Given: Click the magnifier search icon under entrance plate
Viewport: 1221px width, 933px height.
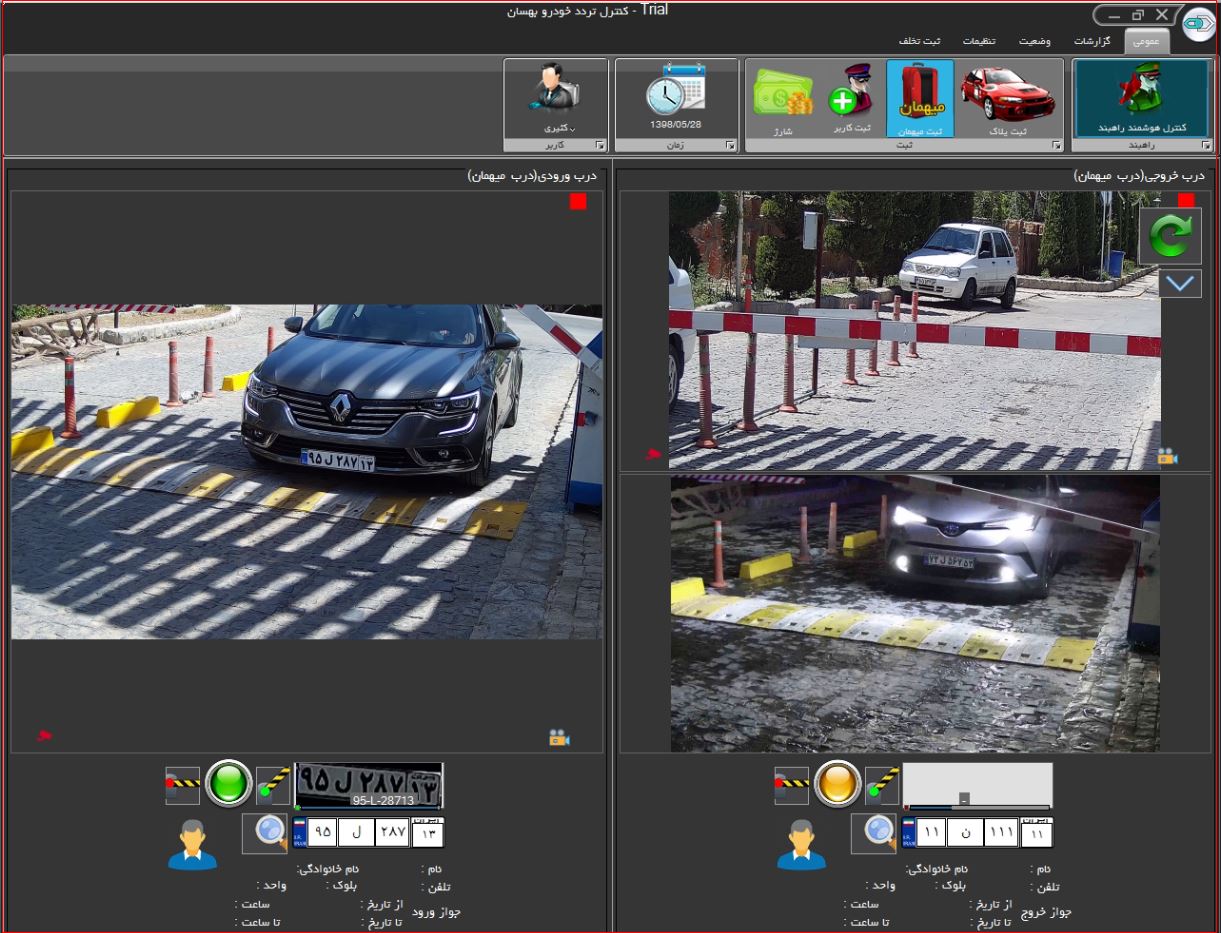Looking at the screenshot, I should pos(266,832).
